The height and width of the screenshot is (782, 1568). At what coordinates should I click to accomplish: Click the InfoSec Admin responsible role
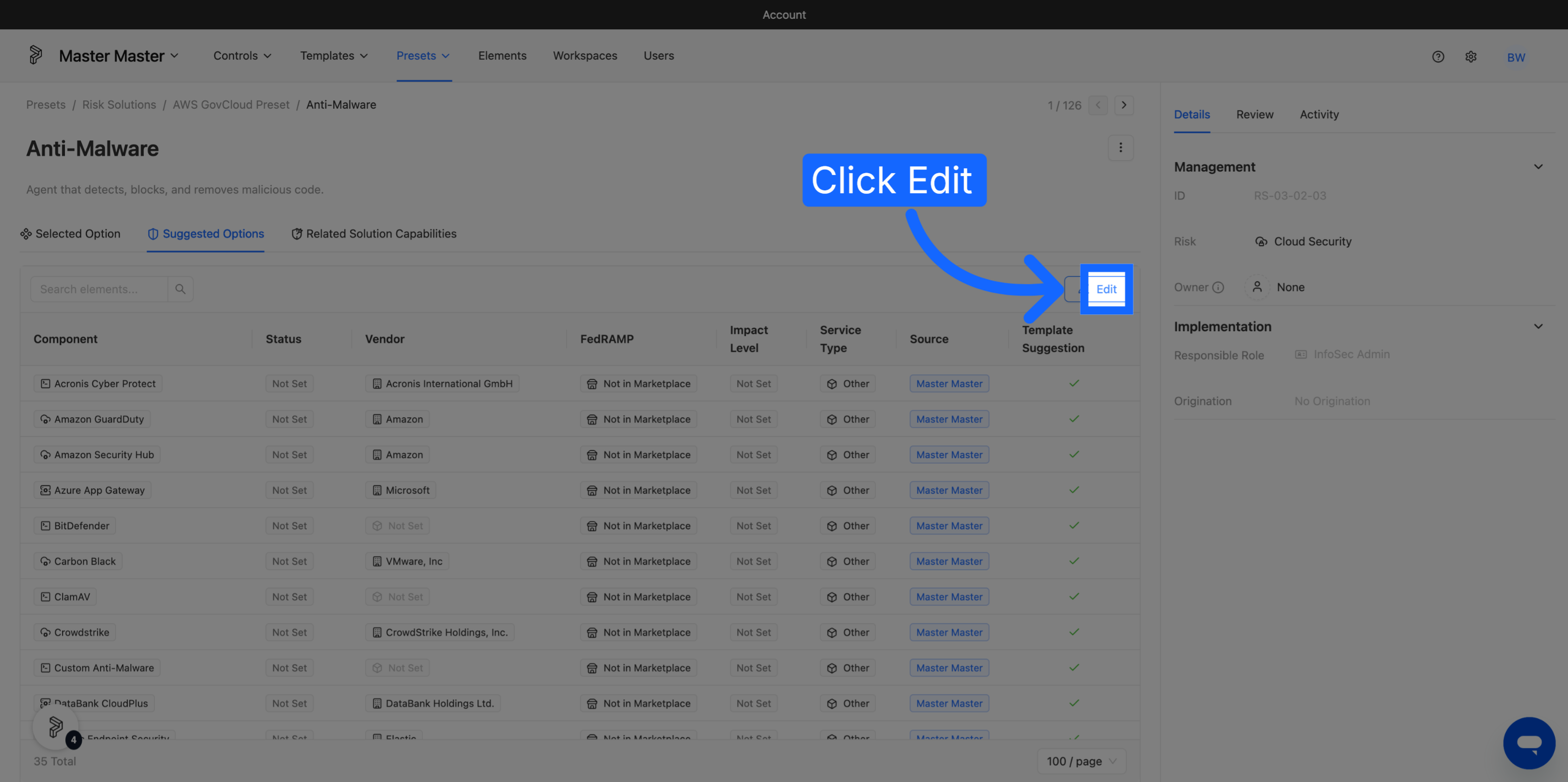[1342, 354]
